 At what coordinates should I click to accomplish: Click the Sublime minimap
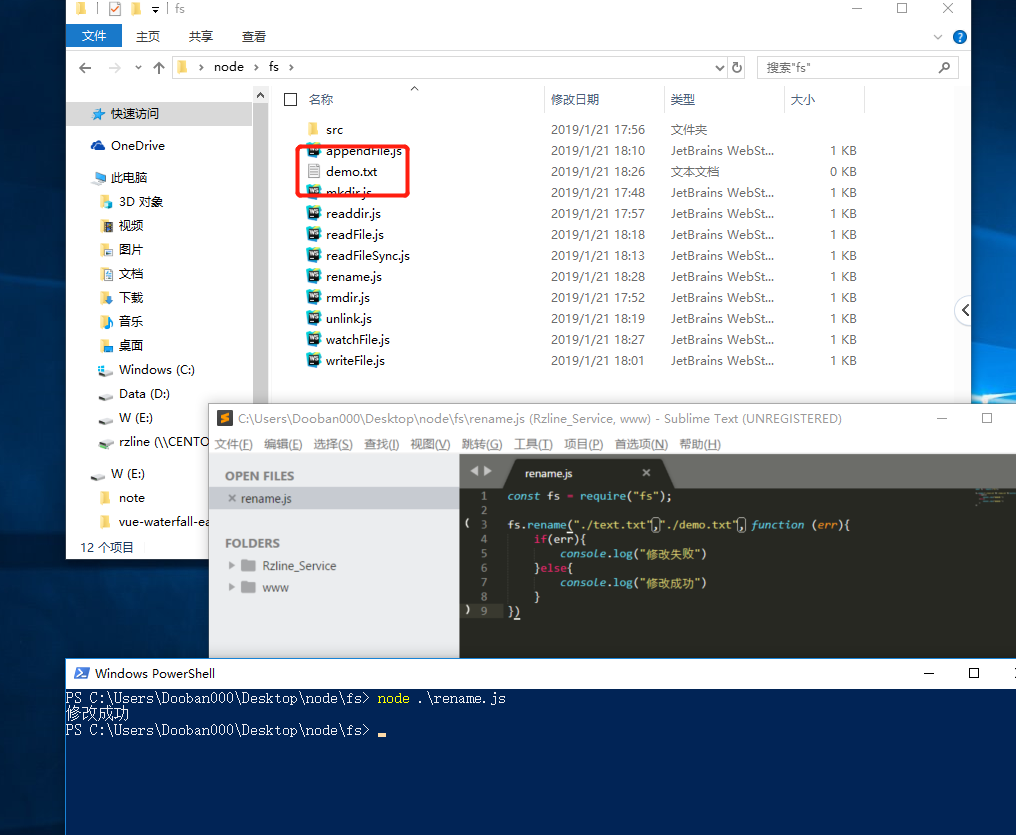coord(994,496)
